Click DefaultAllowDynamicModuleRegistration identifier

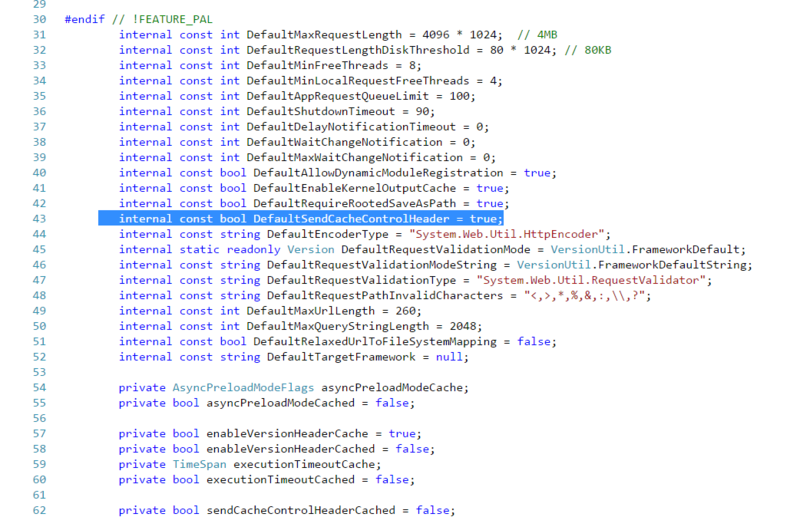(x=378, y=173)
